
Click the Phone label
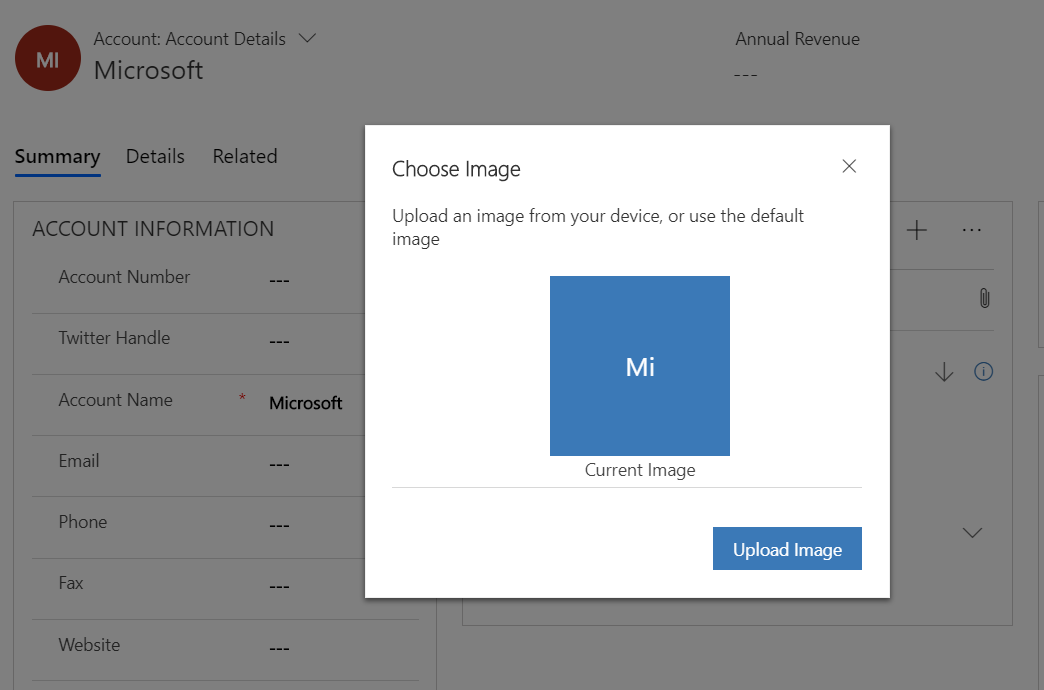(83, 522)
